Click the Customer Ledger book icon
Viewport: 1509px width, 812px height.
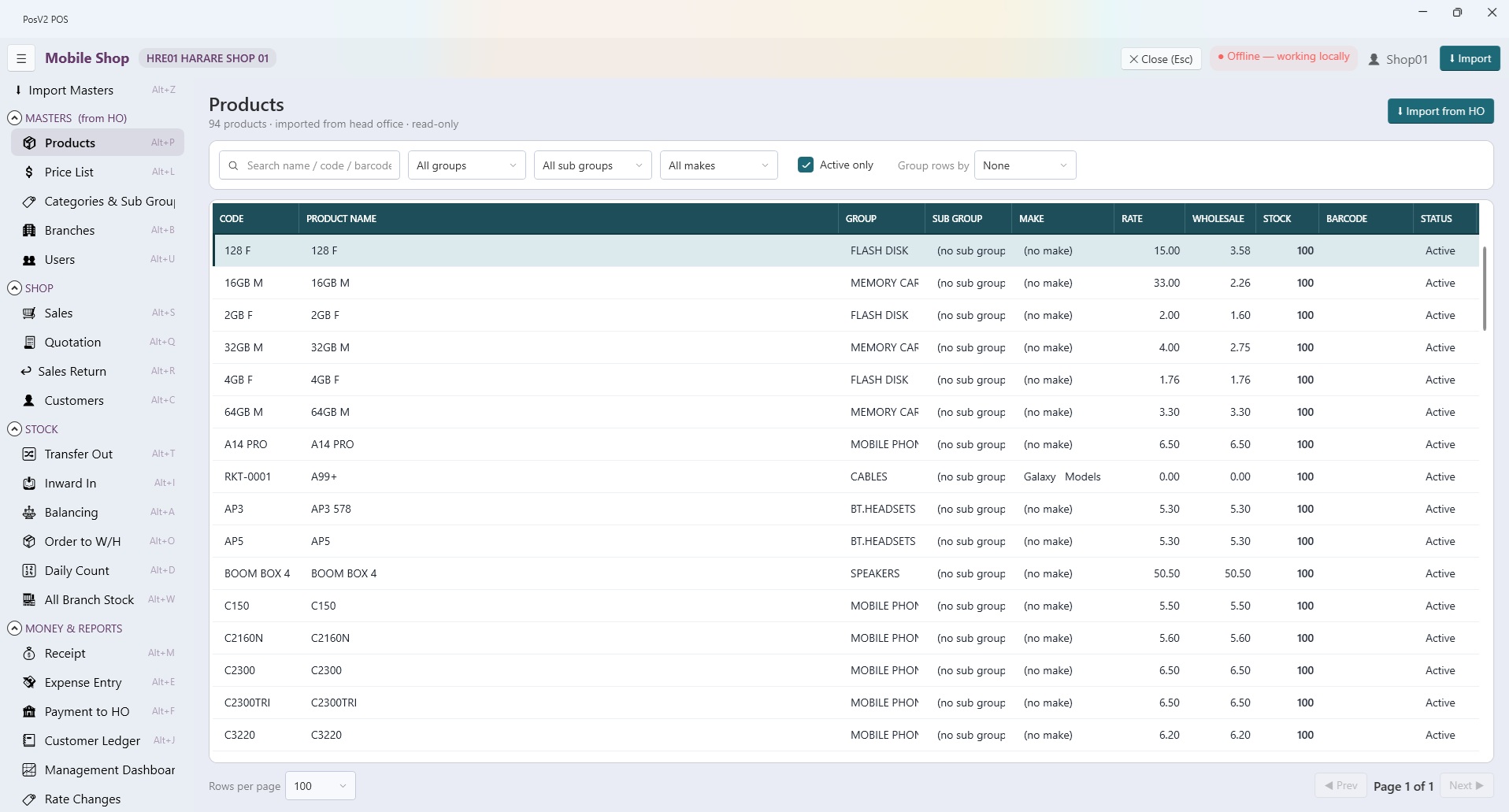pos(29,740)
